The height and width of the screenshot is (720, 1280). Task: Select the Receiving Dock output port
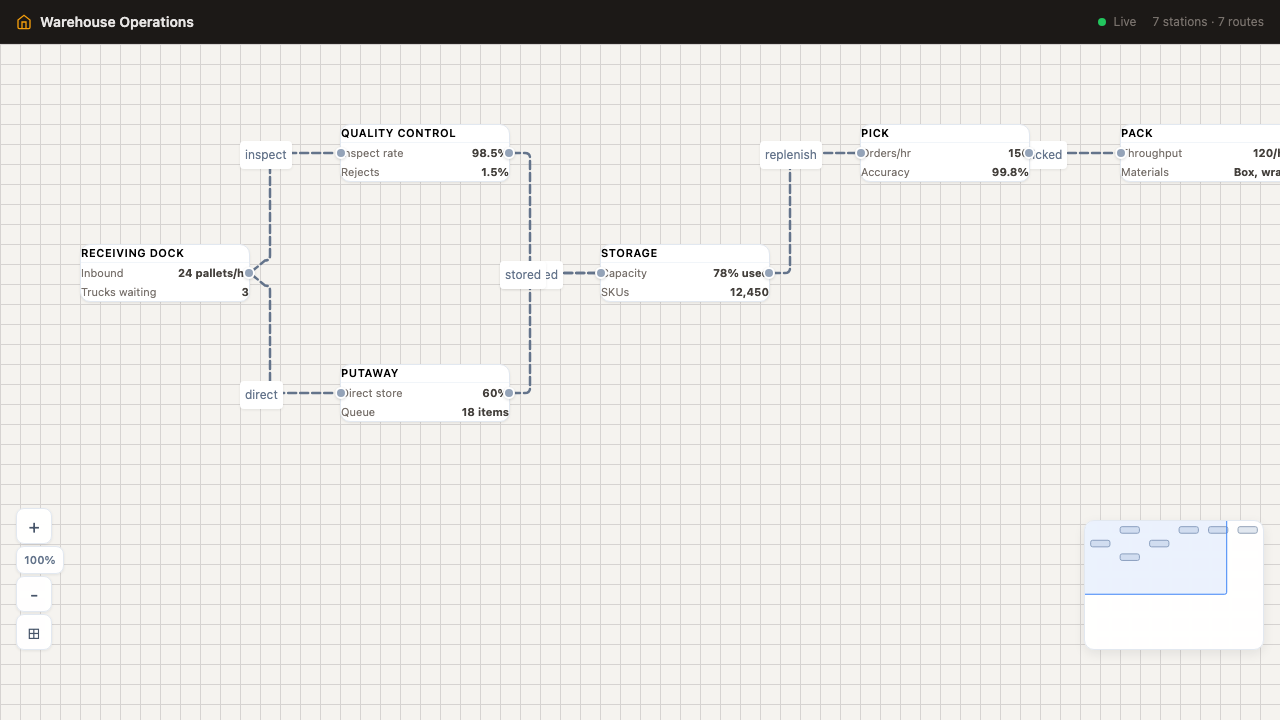(x=249, y=273)
